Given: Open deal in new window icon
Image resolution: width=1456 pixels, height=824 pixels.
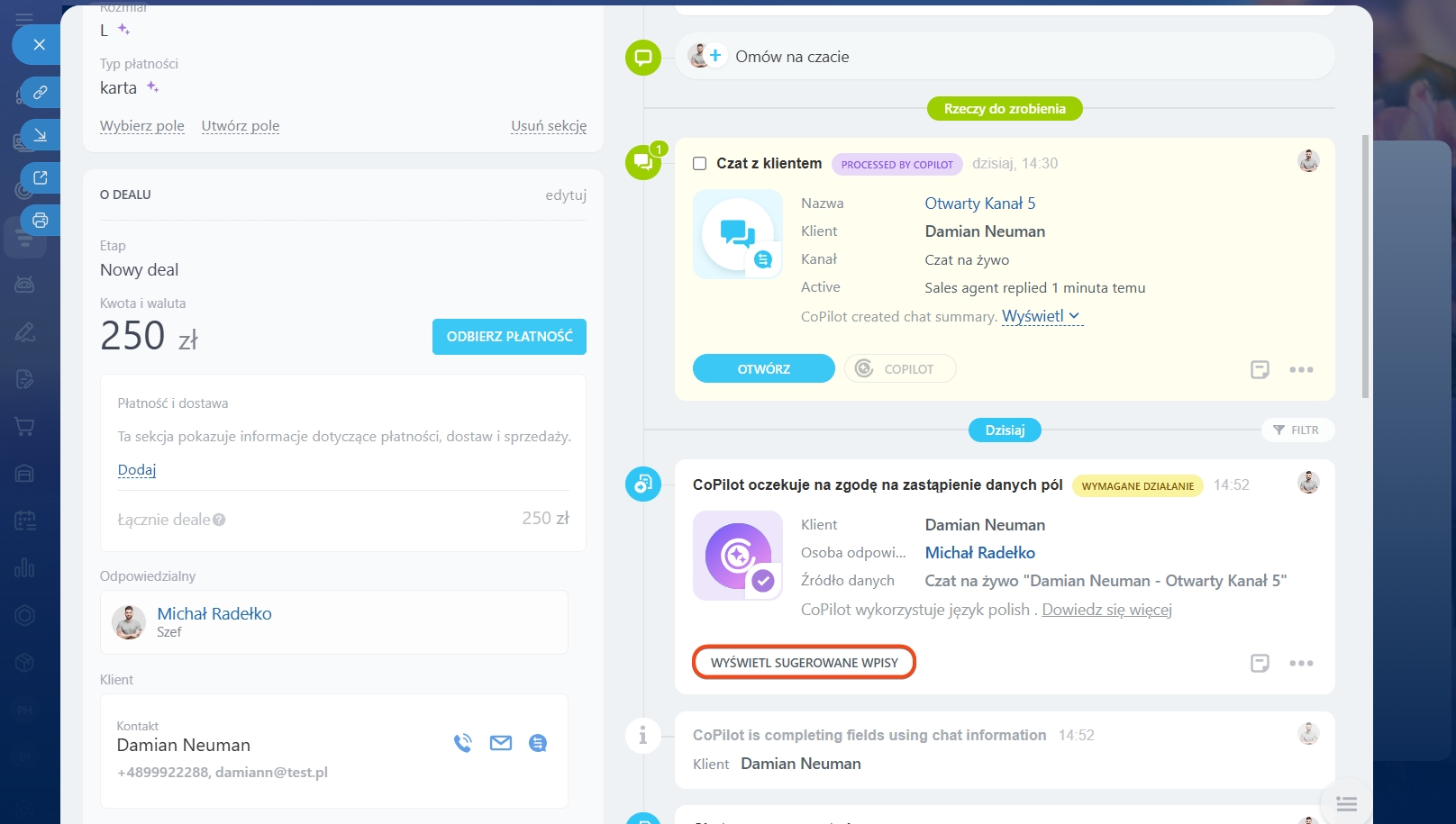Looking at the screenshot, I should point(41,177).
